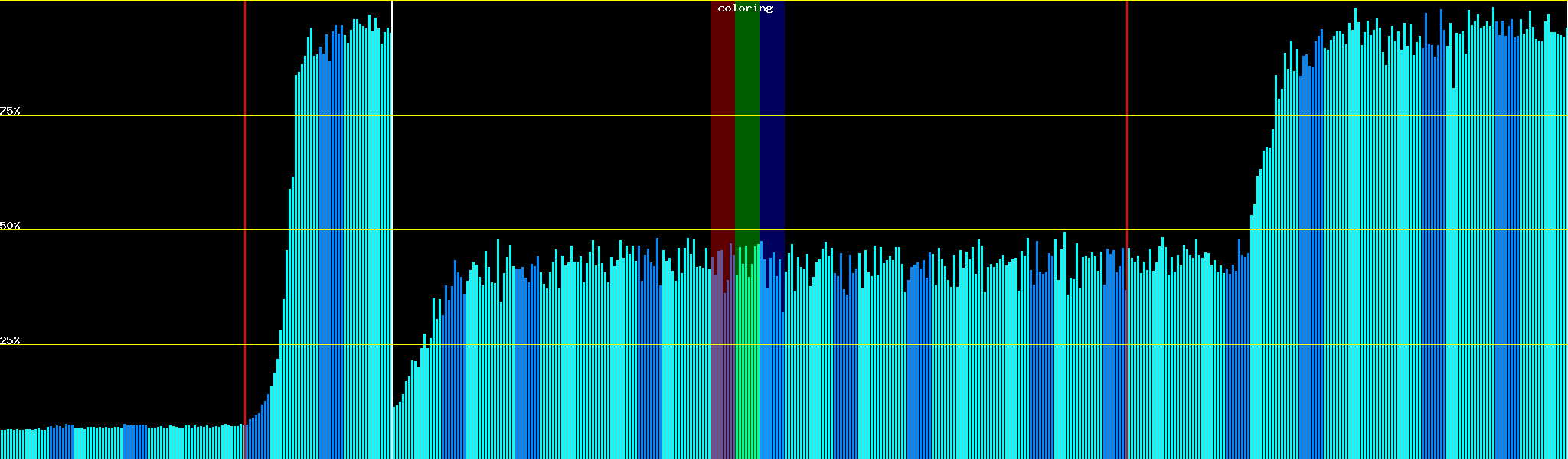Screen dimensions: 1568x459
Task: Click the first tall peak of cyan bars
Action: [345, 229]
